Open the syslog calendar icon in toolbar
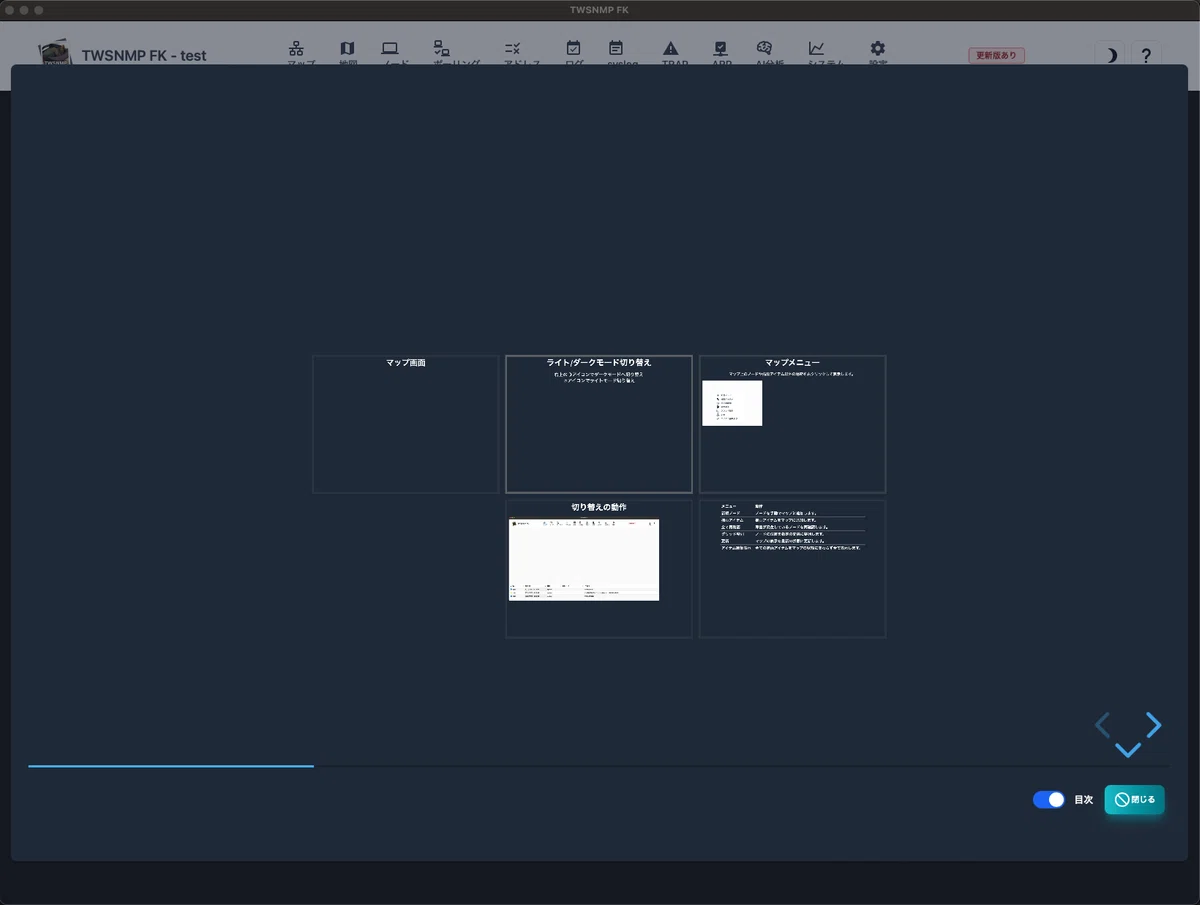This screenshot has height=905, width=1200. tap(616, 48)
